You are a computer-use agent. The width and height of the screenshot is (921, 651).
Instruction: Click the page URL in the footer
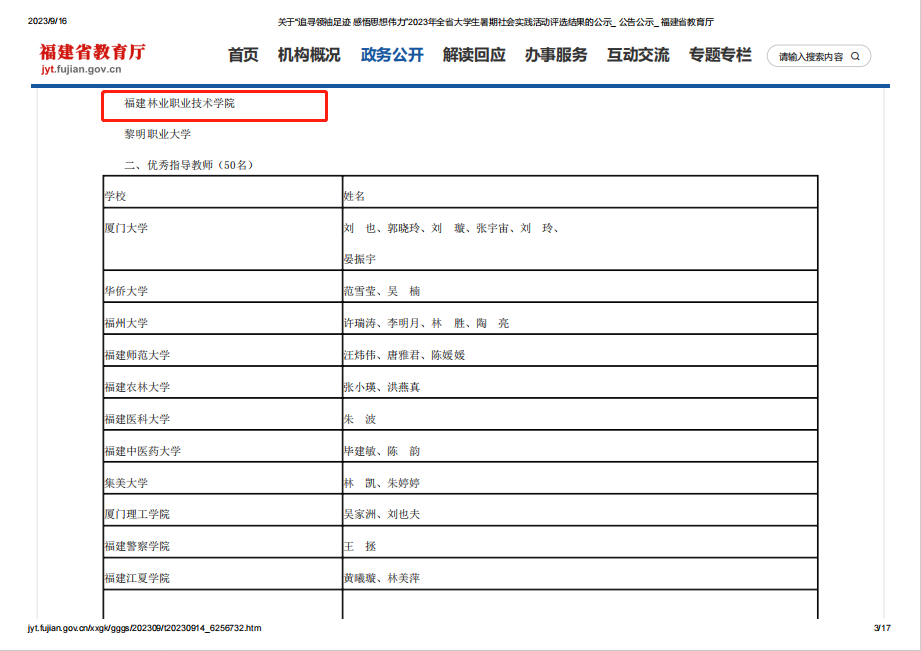(x=144, y=628)
